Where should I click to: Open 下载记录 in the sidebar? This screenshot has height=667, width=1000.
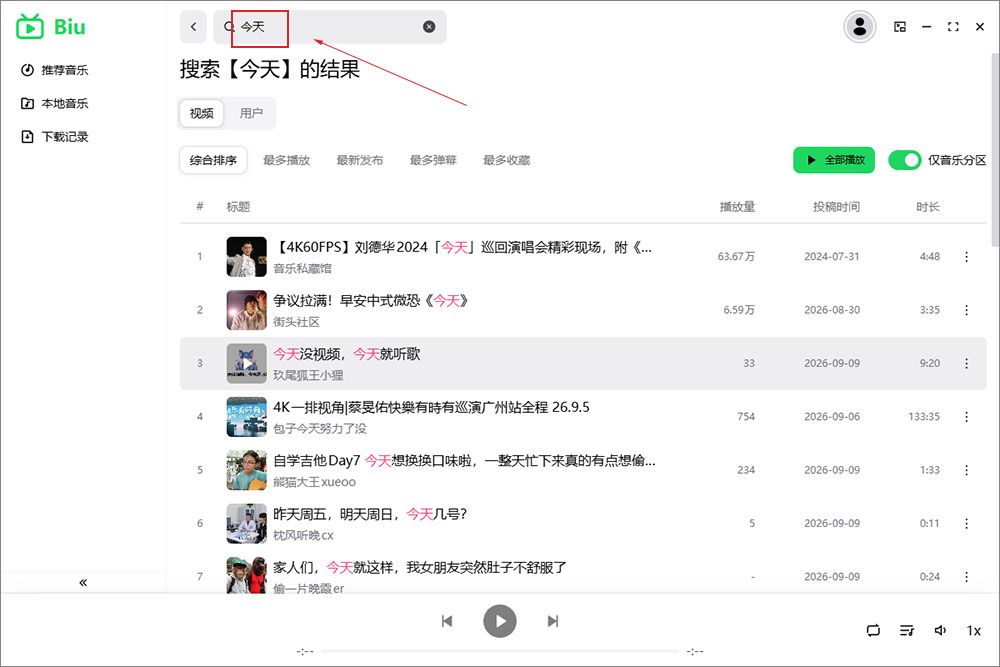[x=55, y=136]
